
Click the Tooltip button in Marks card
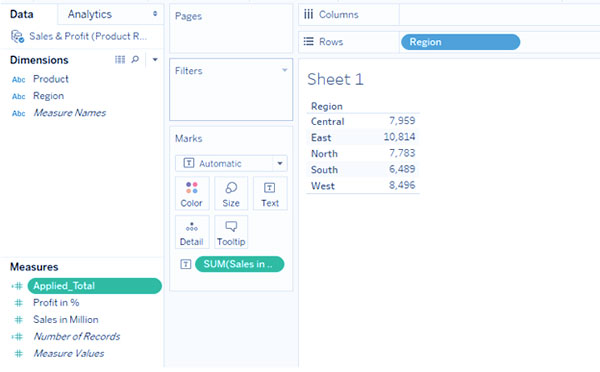click(231, 232)
